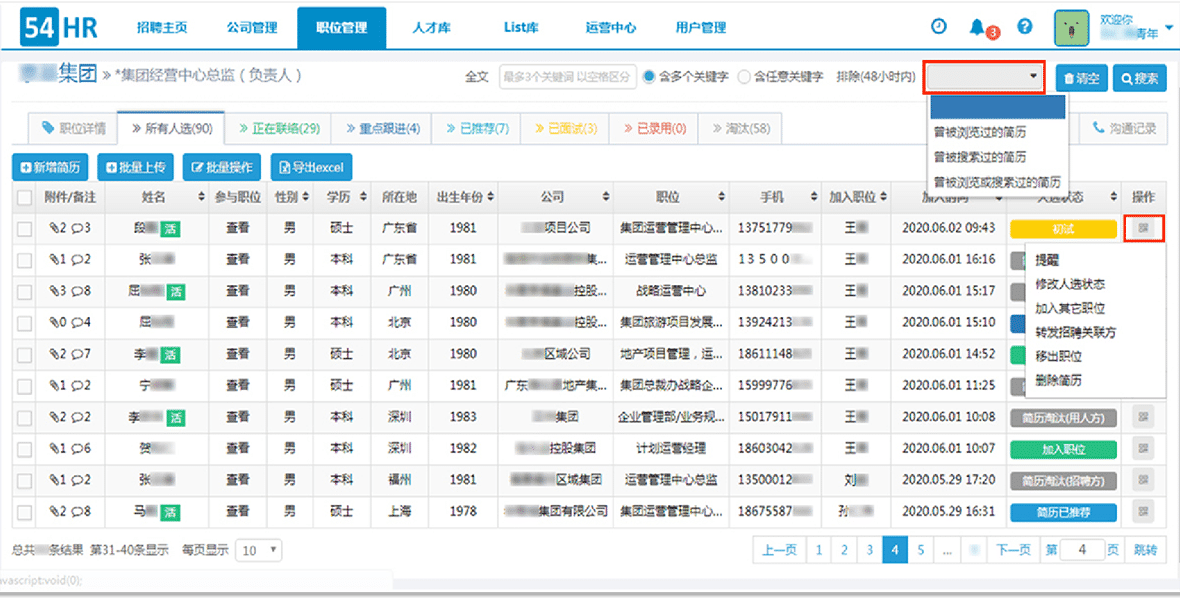
Task: Click the sort arrows on 学历 column
Action: tap(363, 197)
